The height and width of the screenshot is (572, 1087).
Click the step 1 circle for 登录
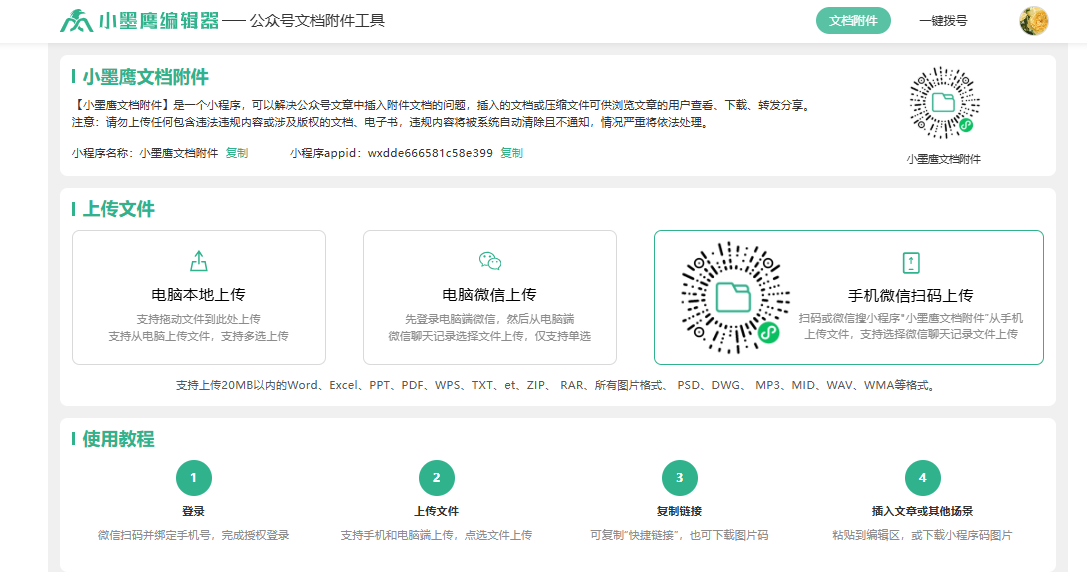coord(193,478)
